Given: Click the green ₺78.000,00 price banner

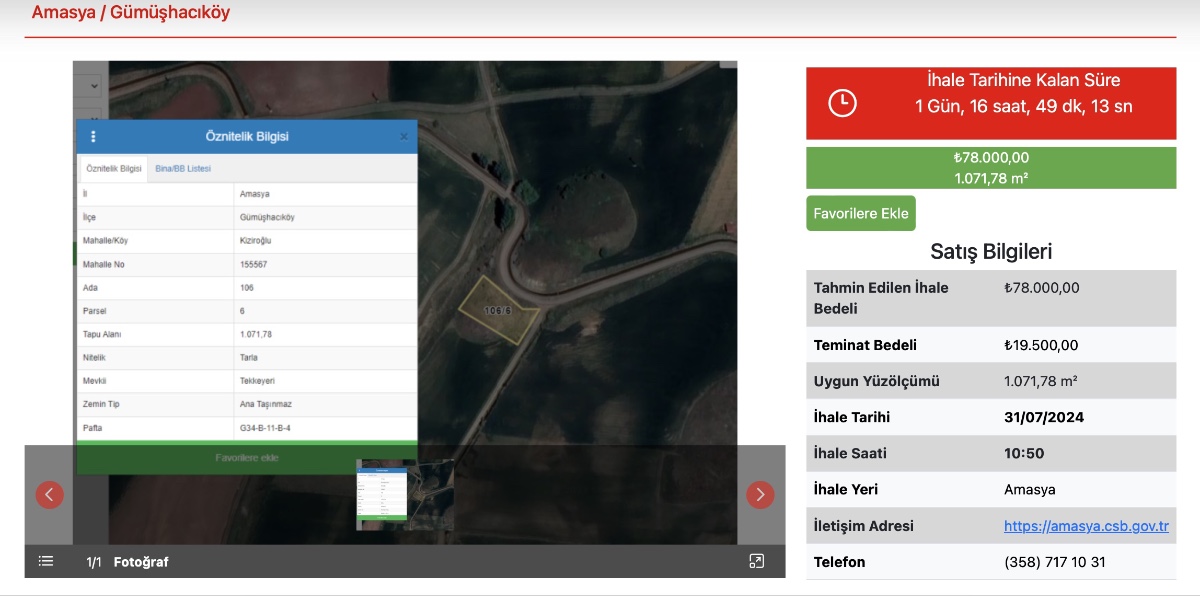Looking at the screenshot, I should pyautogui.click(x=991, y=168).
